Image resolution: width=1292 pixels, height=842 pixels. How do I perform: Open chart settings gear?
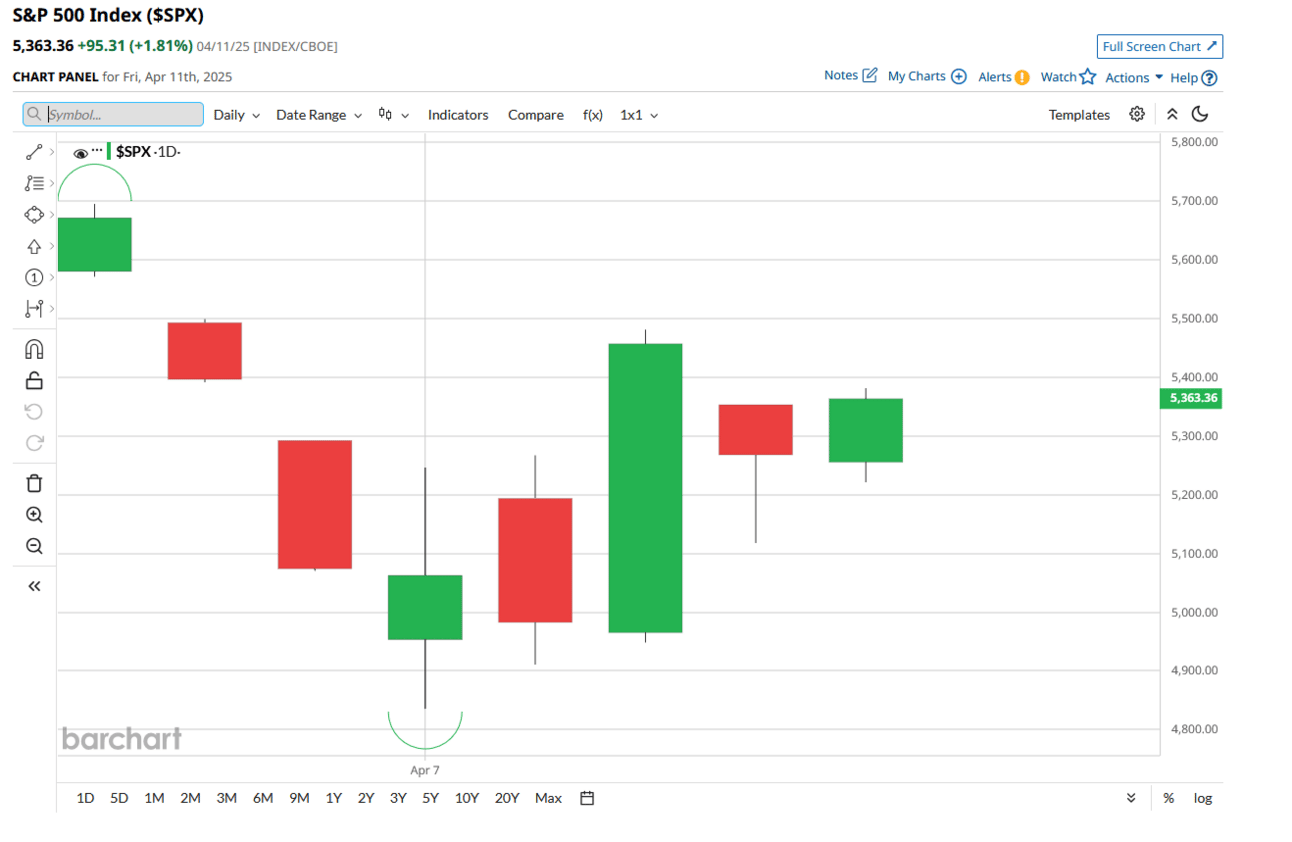point(1137,114)
